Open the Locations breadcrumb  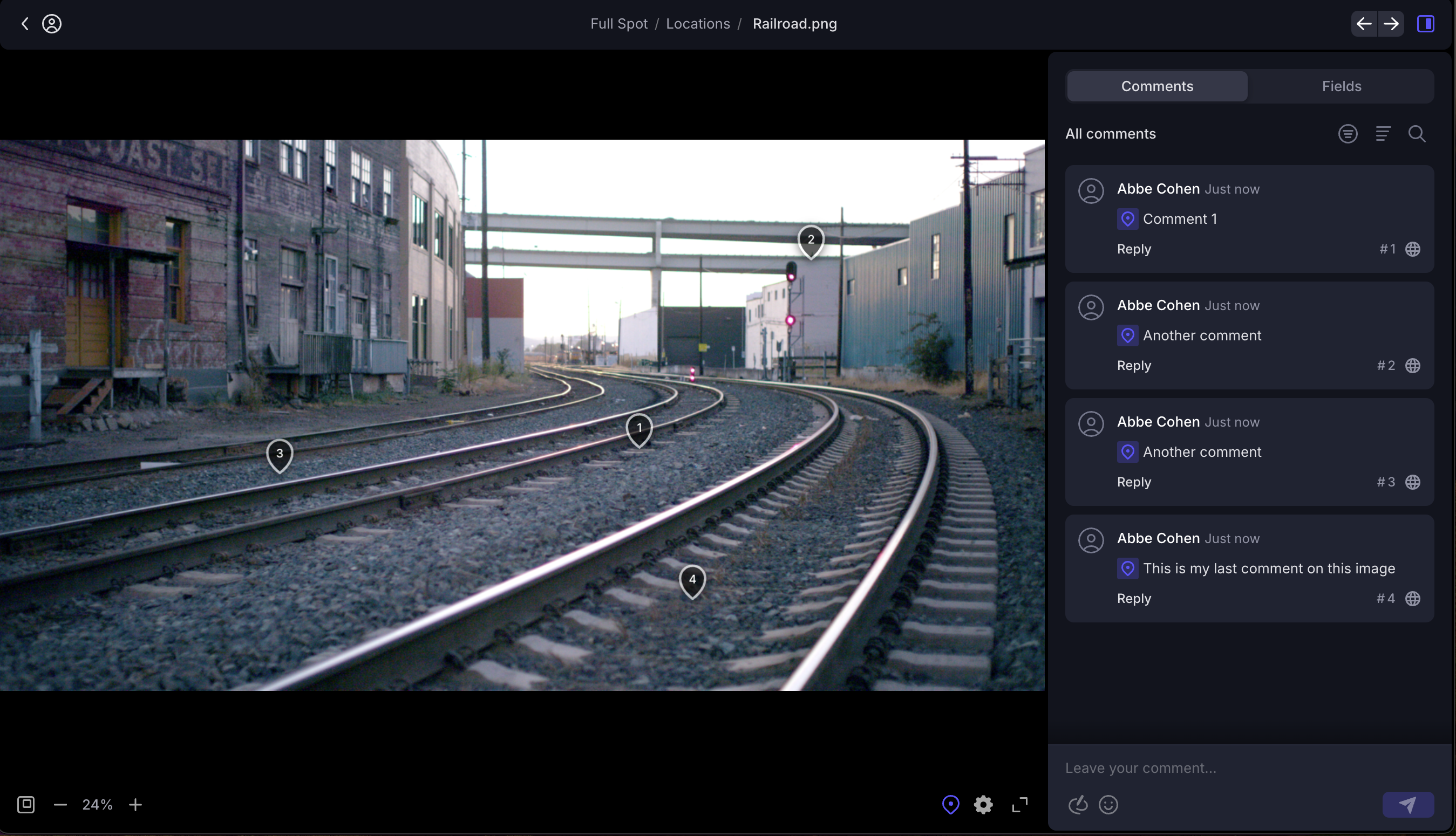point(697,24)
